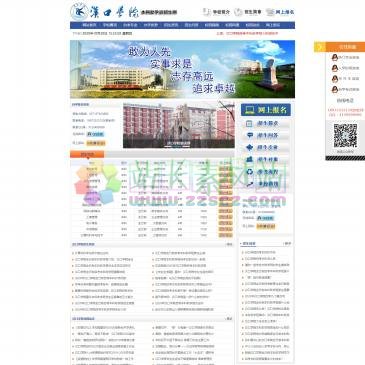Open sidebar link with rising arrow chart icon
Screen dimensions: 365x365
tap(266, 184)
